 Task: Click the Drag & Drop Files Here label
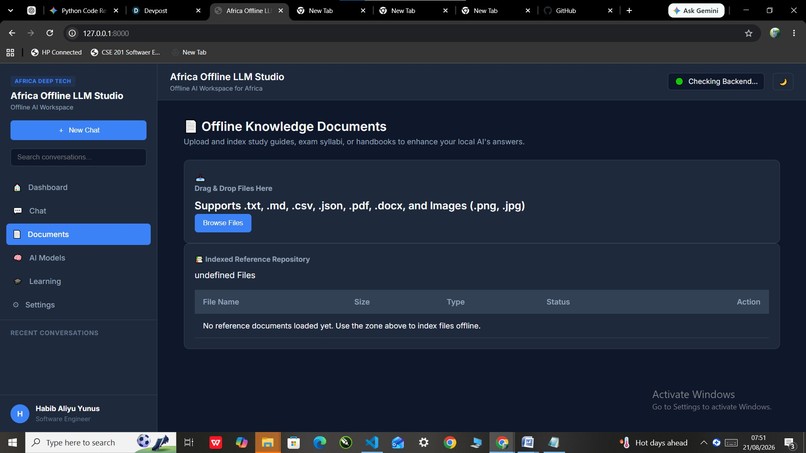coord(233,188)
